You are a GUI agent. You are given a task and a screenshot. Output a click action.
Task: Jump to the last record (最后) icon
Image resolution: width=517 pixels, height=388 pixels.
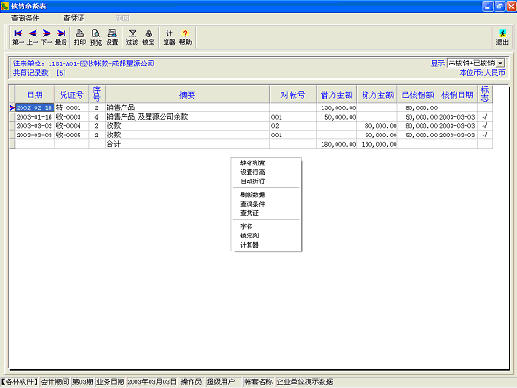(61, 37)
